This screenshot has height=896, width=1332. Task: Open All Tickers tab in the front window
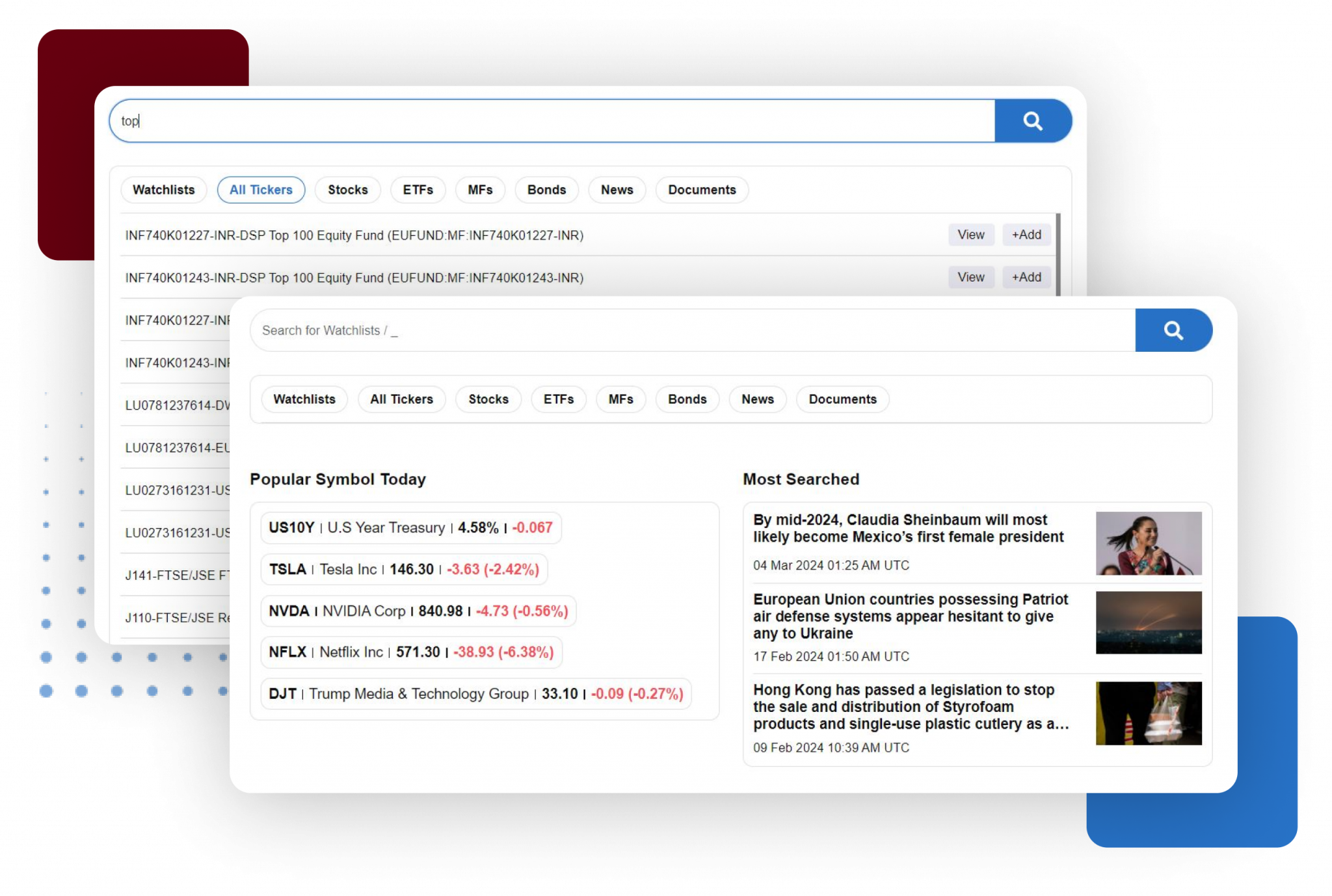point(401,399)
